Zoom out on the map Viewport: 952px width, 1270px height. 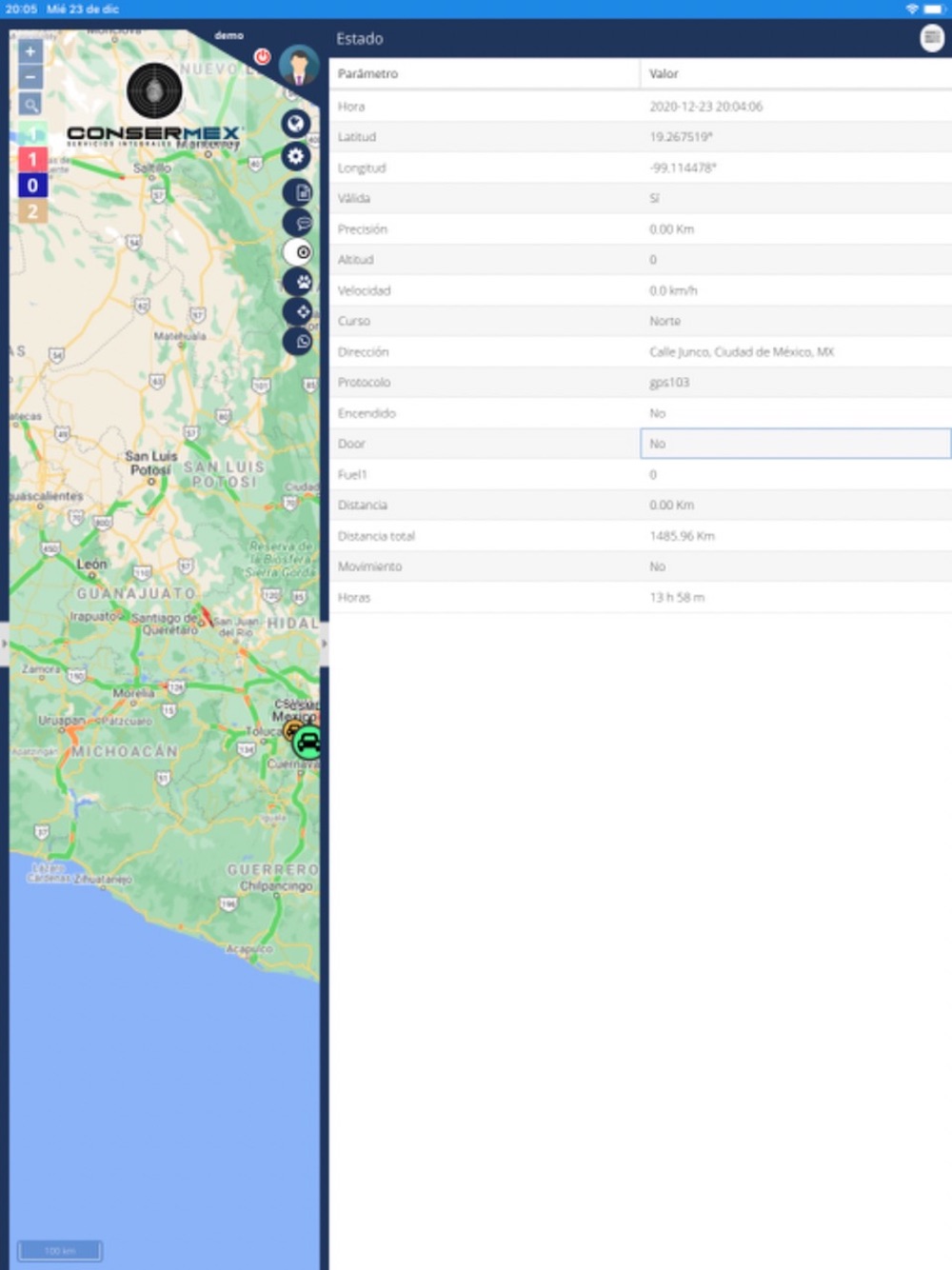click(x=30, y=77)
